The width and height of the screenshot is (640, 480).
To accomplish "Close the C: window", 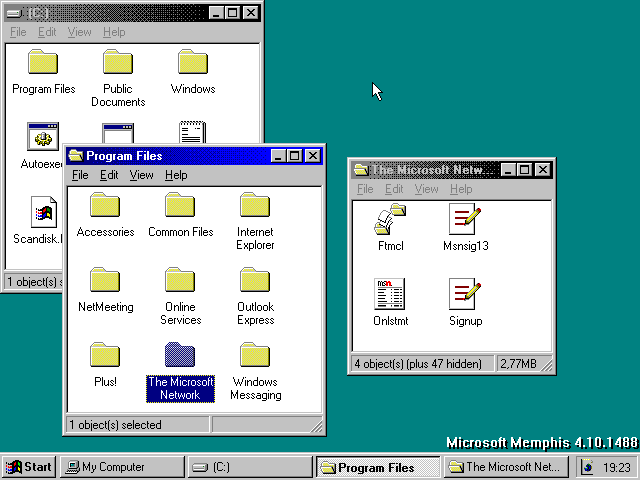I will (251, 13).
